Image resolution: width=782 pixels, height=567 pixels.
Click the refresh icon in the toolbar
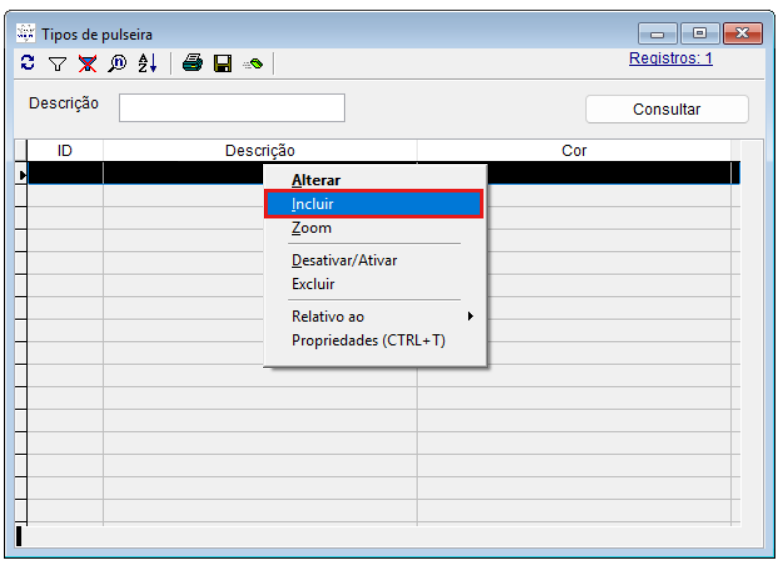[x=28, y=63]
